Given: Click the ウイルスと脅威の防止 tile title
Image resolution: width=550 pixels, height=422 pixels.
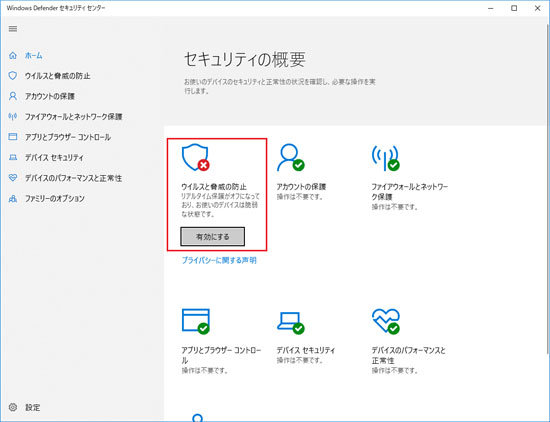Looking at the screenshot, I should tap(214, 187).
